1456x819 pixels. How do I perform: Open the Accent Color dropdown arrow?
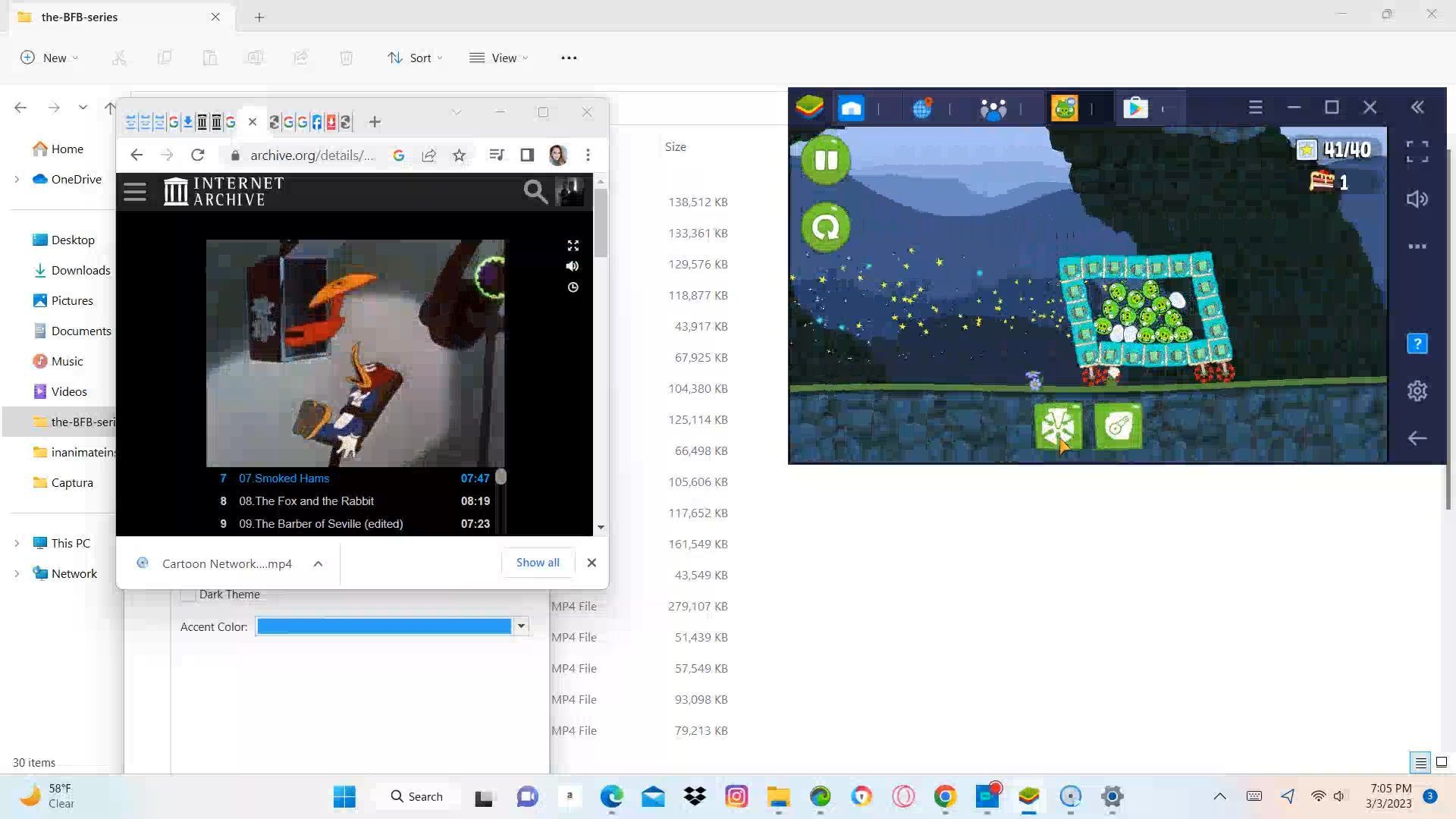pyautogui.click(x=521, y=626)
